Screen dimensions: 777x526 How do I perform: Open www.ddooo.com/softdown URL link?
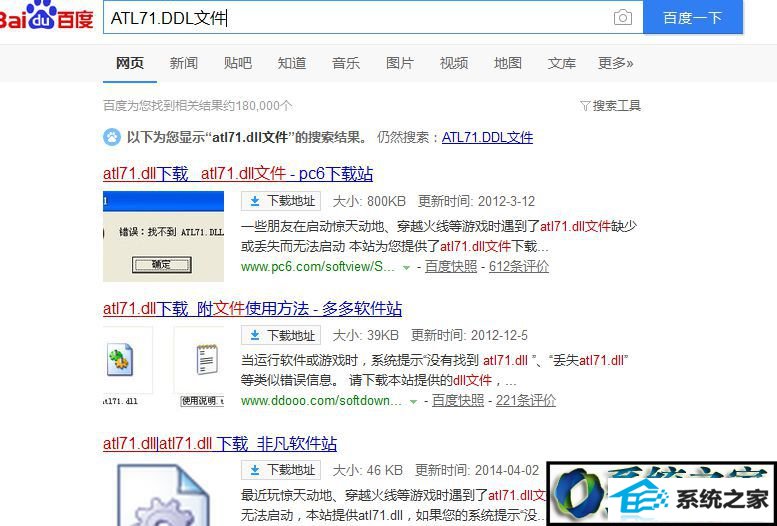point(322,401)
